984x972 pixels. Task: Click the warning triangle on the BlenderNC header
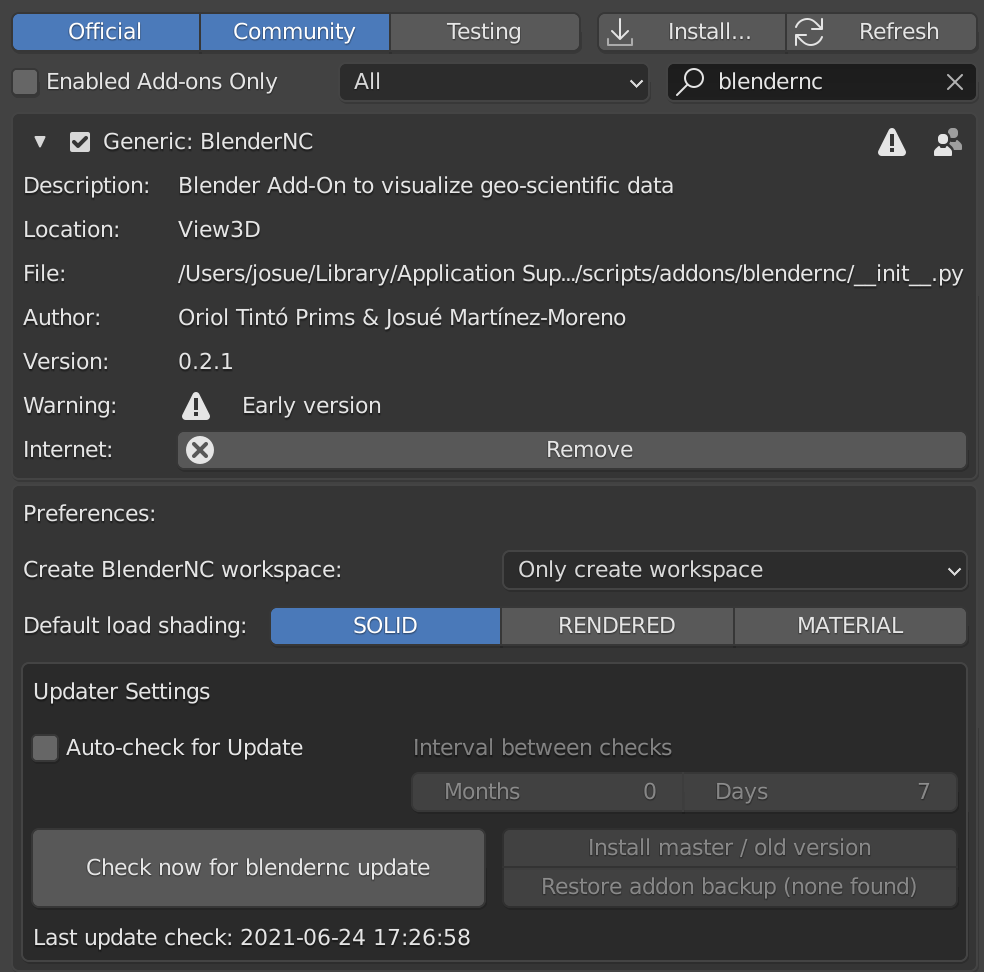[x=891, y=142]
